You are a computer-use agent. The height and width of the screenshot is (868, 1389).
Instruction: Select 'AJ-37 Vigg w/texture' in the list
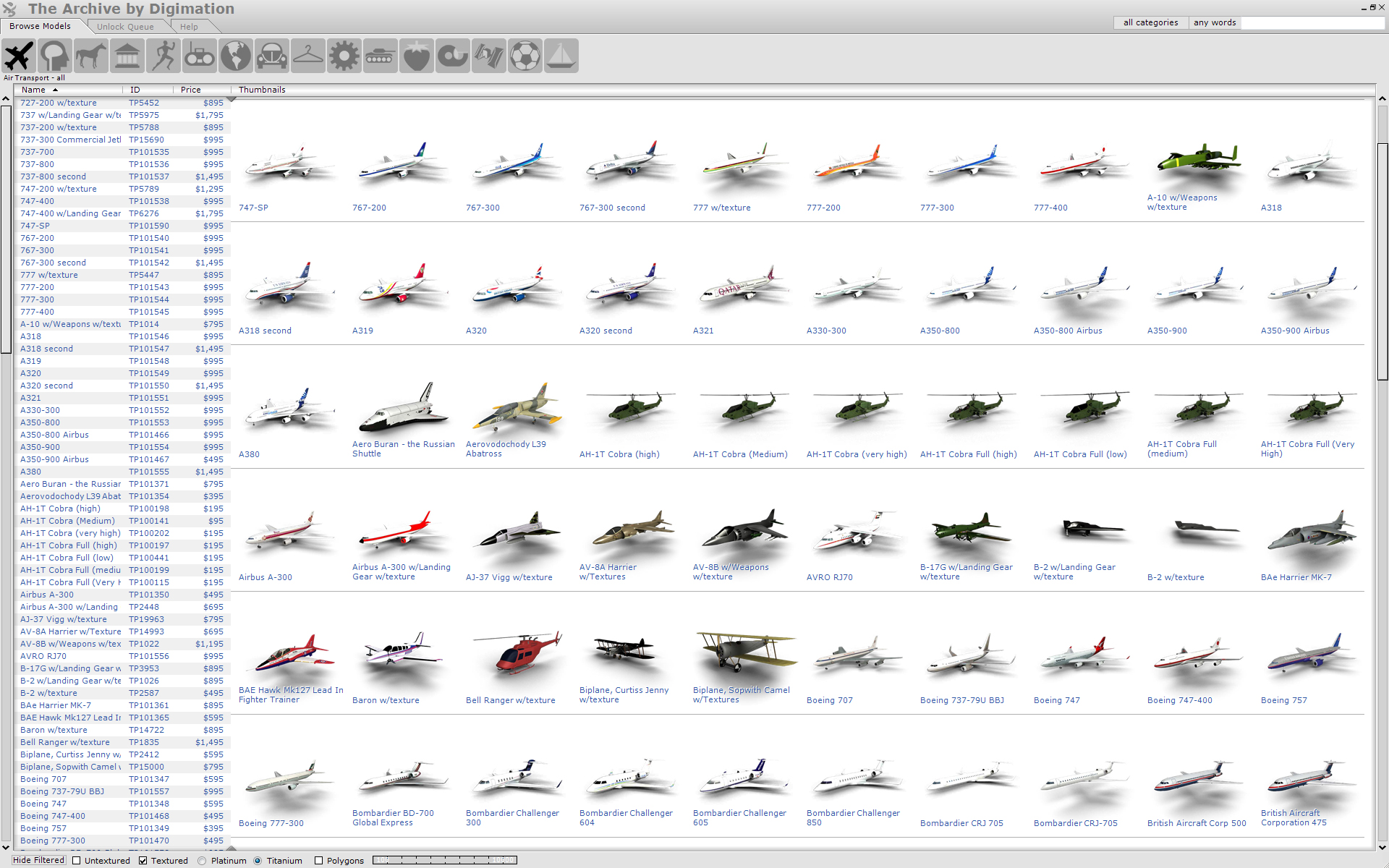click(x=122, y=619)
